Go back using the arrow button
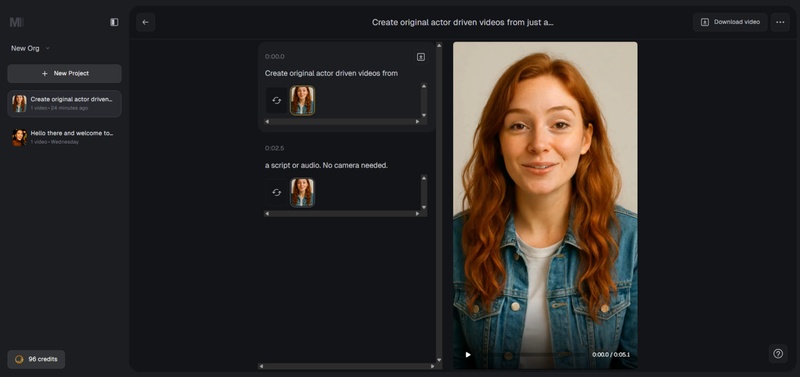Image resolution: width=800 pixels, height=377 pixels. [x=145, y=22]
